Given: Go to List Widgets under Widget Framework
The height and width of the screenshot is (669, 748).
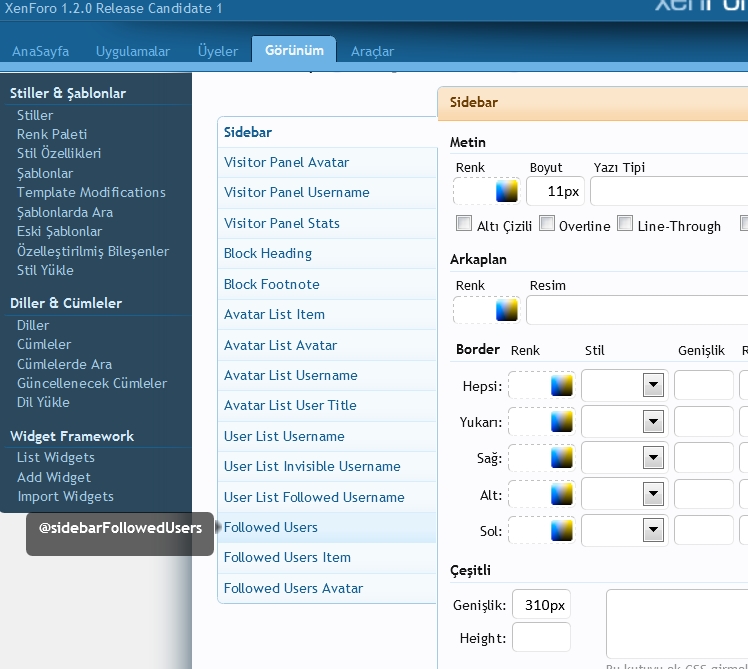Looking at the screenshot, I should pyautogui.click(x=56, y=457).
